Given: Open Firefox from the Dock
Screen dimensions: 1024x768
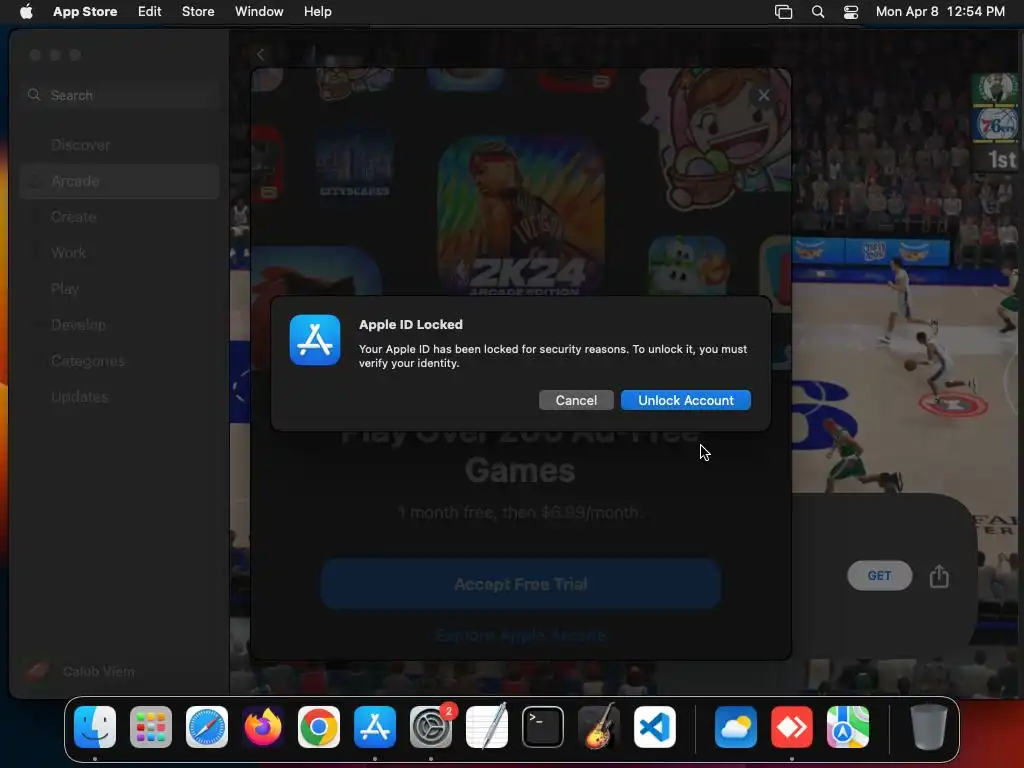Looking at the screenshot, I should pyautogui.click(x=263, y=727).
